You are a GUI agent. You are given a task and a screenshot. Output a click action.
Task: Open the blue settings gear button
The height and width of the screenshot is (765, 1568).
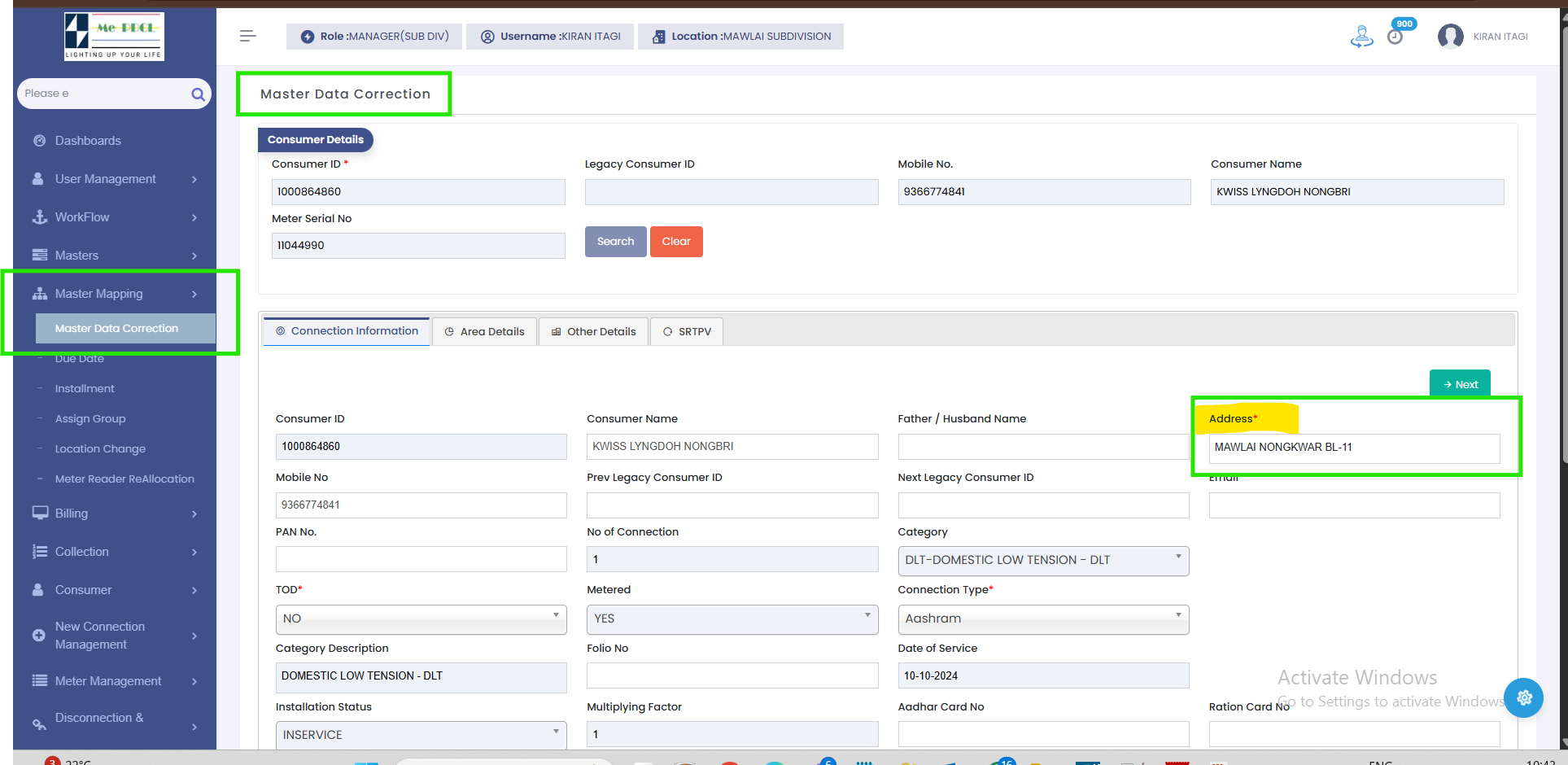(x=1524, y=697)
